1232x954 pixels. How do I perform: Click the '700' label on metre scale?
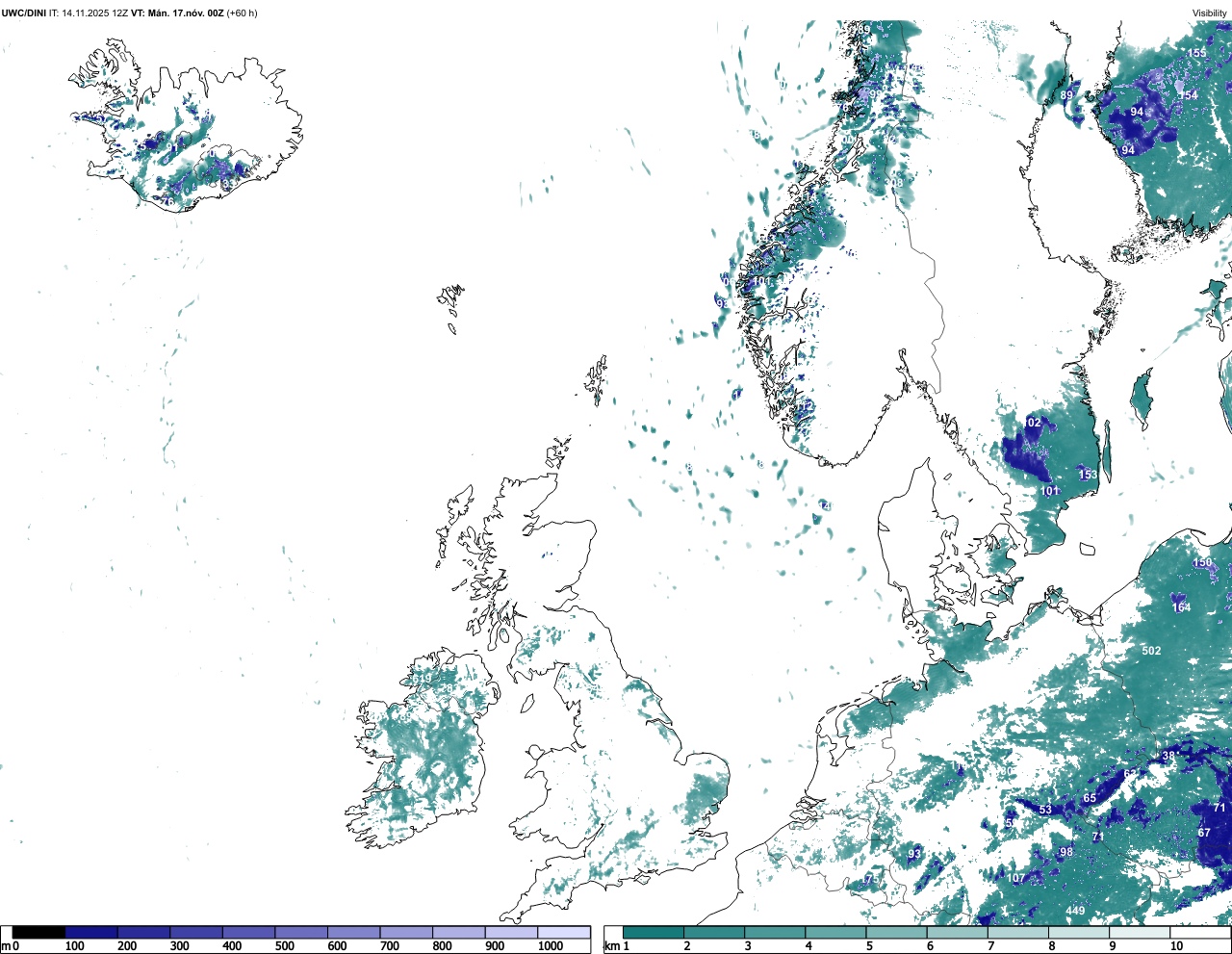[390, 946]
